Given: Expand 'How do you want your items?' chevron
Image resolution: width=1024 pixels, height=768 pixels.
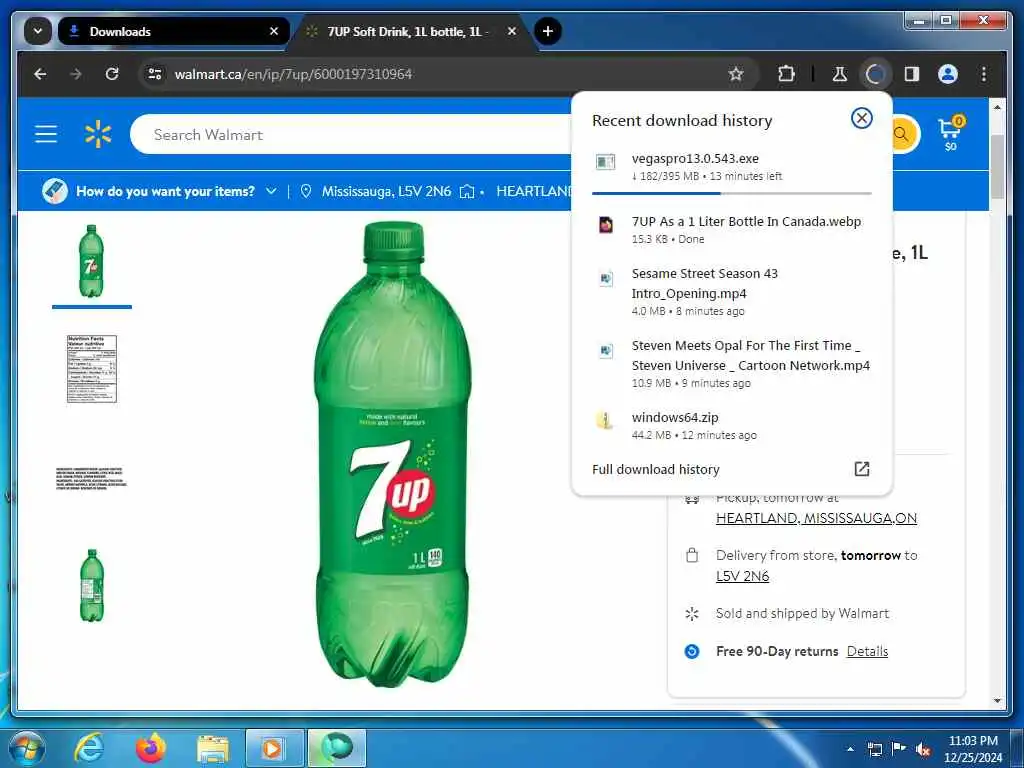Looking at the screenshot, I should (270, 191).
